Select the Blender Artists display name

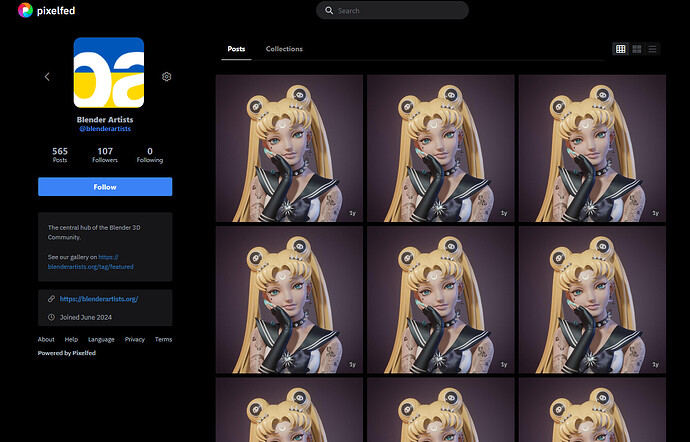click(x=105, y=119)
